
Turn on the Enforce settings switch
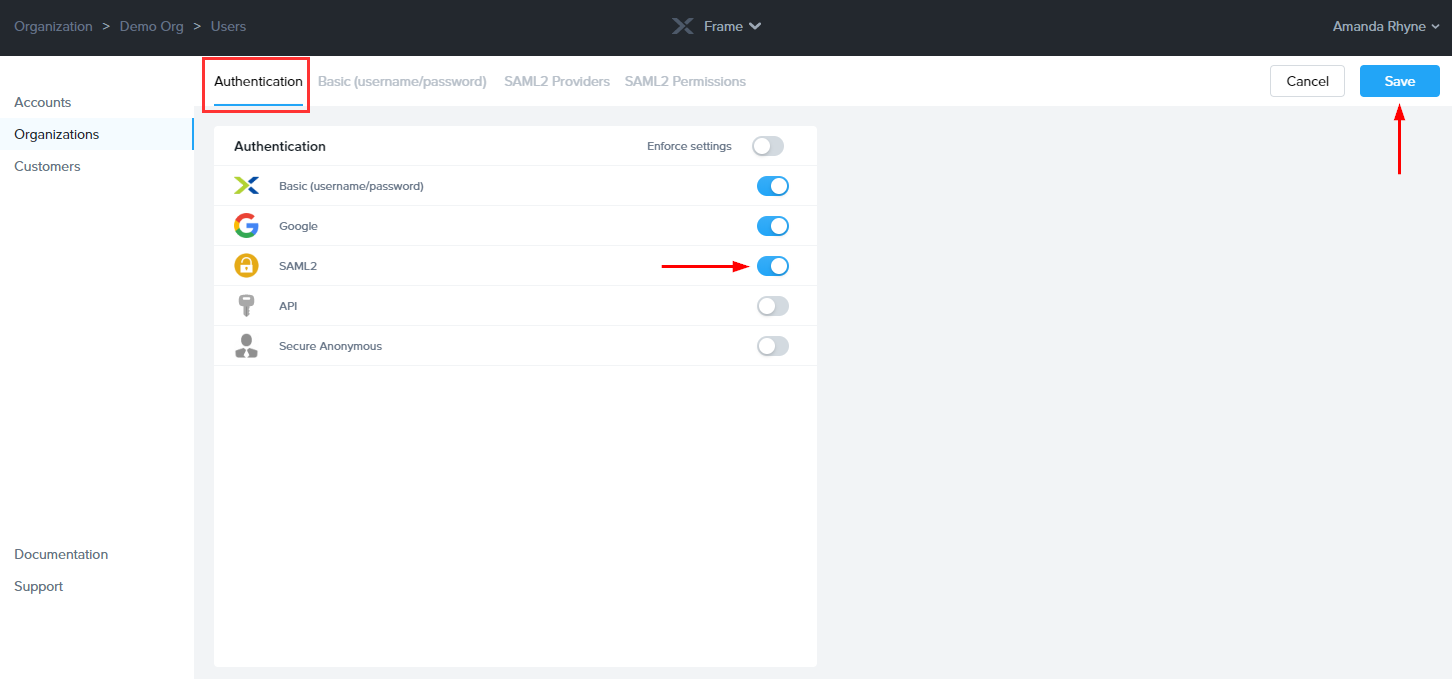pyautogui.click(x=767, y=145)
